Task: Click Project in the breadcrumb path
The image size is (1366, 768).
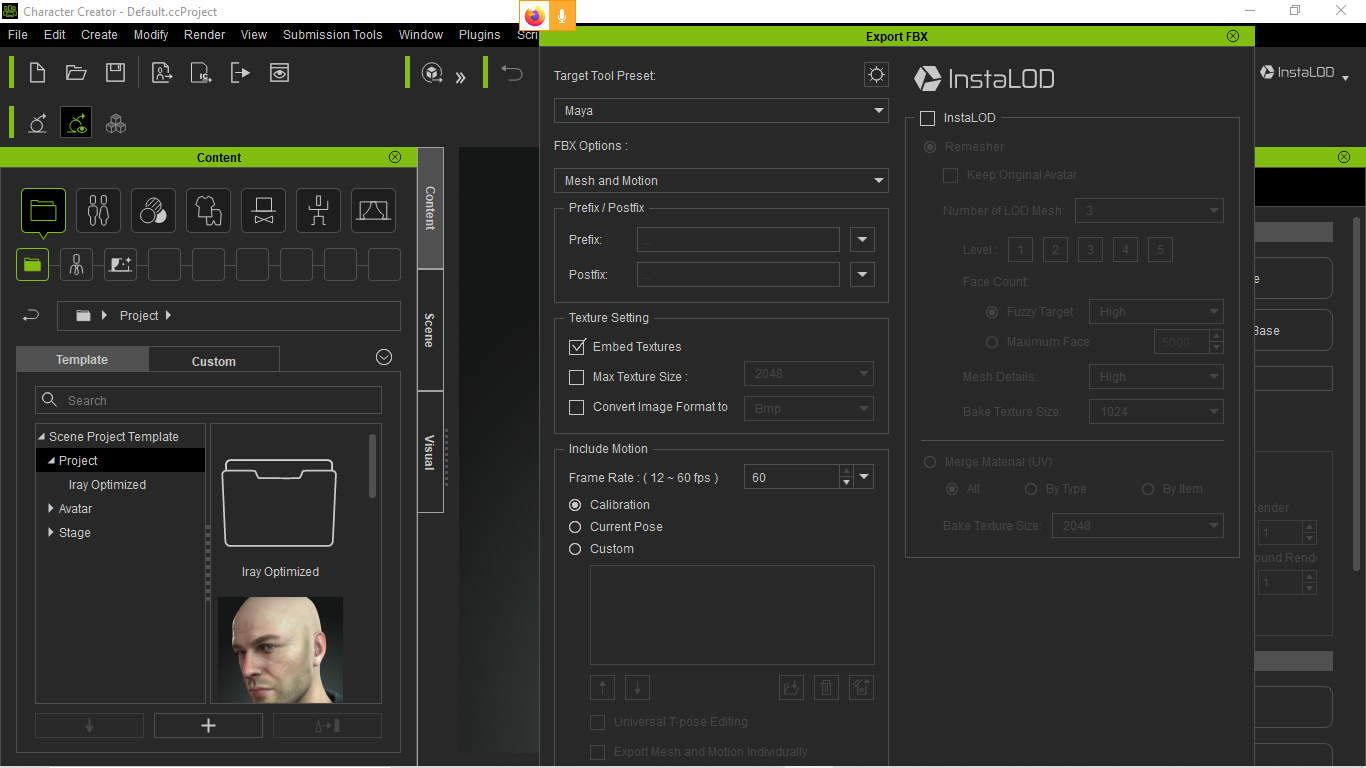Action: [139, 315]
